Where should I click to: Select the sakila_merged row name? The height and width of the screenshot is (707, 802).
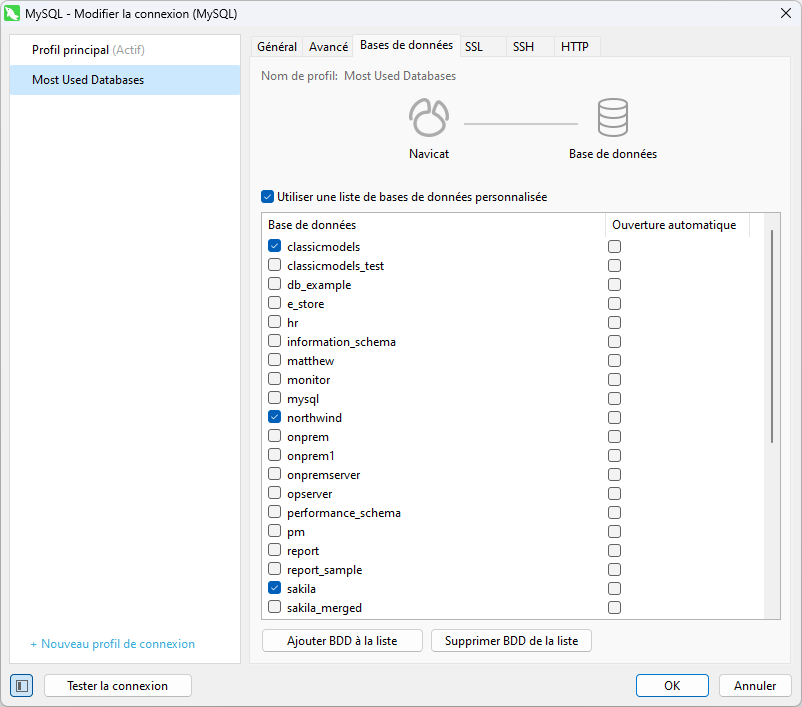(x=324, y=608)
